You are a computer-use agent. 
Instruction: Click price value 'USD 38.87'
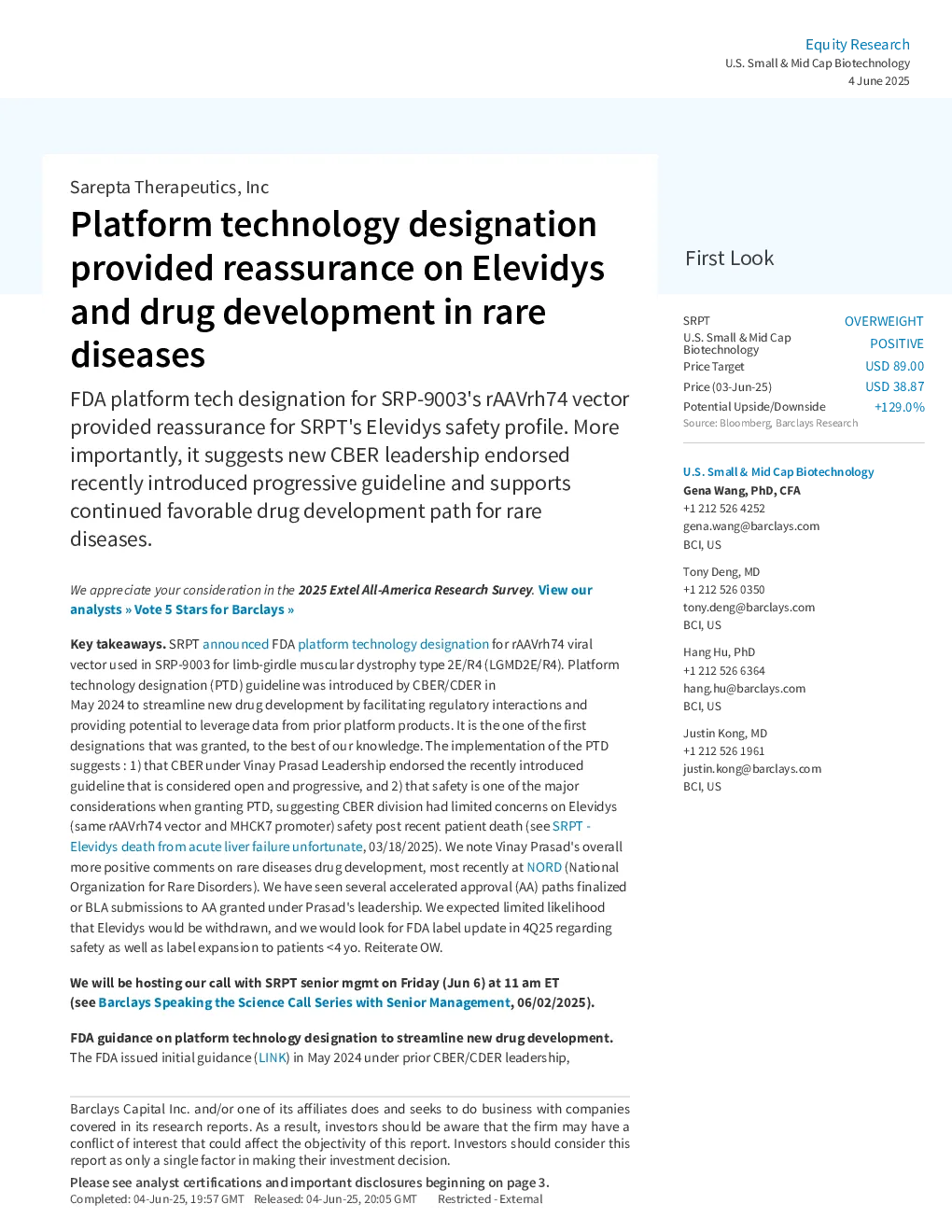[894, 386]
